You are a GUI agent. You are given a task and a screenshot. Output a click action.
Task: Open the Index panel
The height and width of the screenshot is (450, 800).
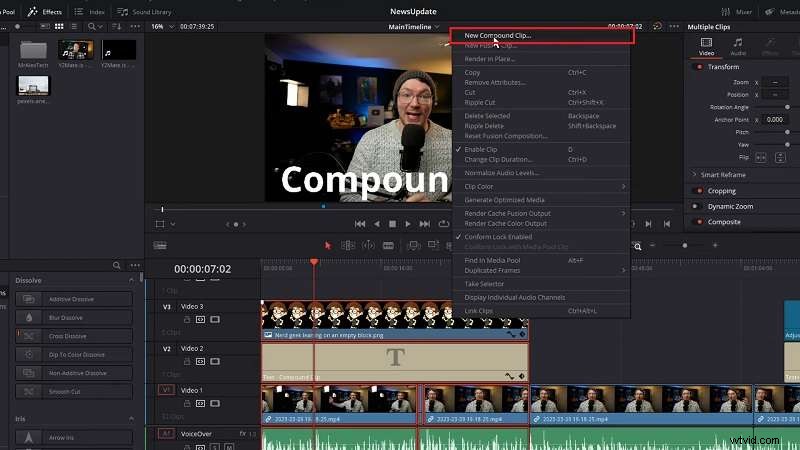point(90,12)
